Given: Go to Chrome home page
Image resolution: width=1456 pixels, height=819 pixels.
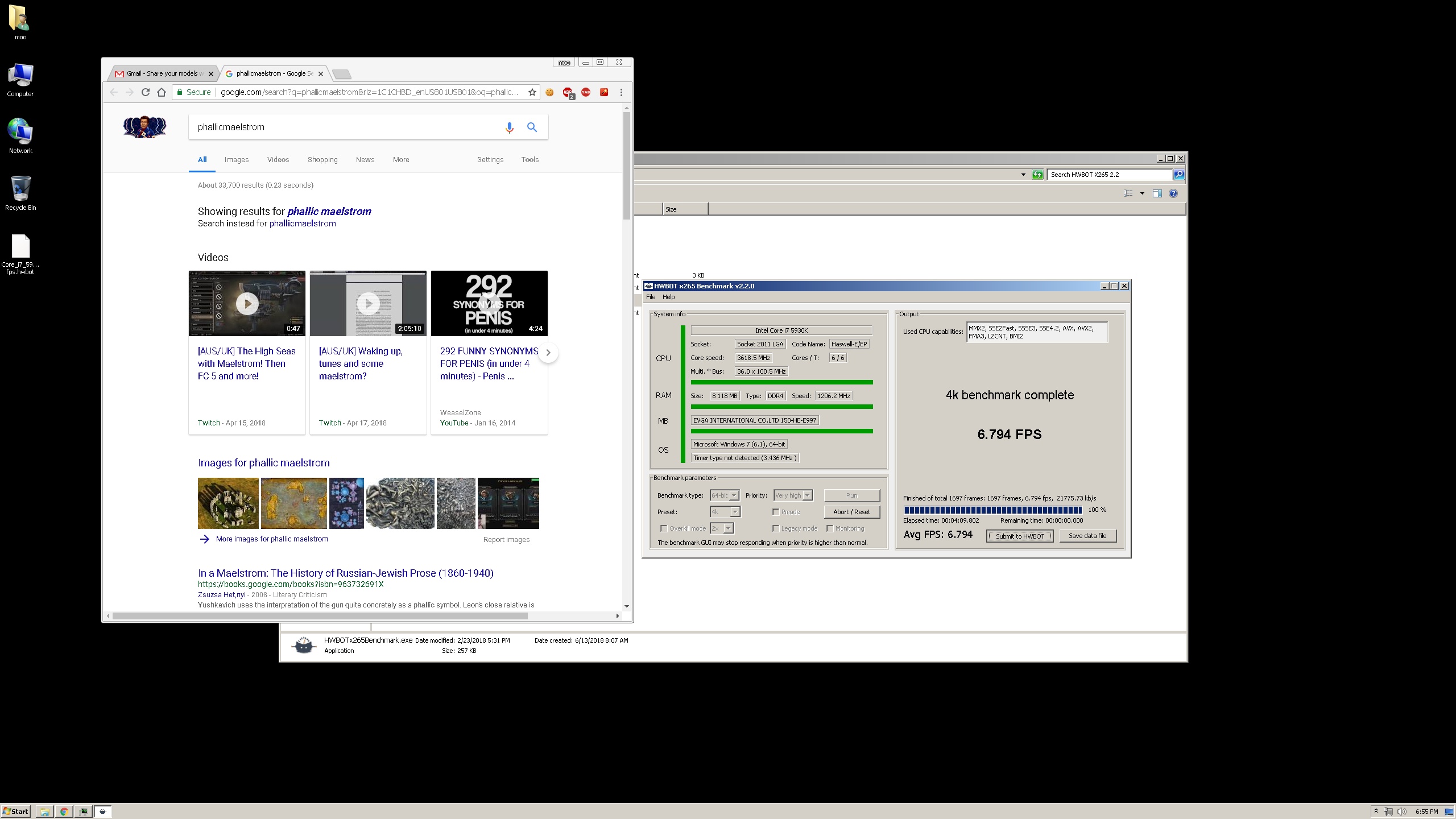Looking at the screenshot, I should tap(162, 92).
